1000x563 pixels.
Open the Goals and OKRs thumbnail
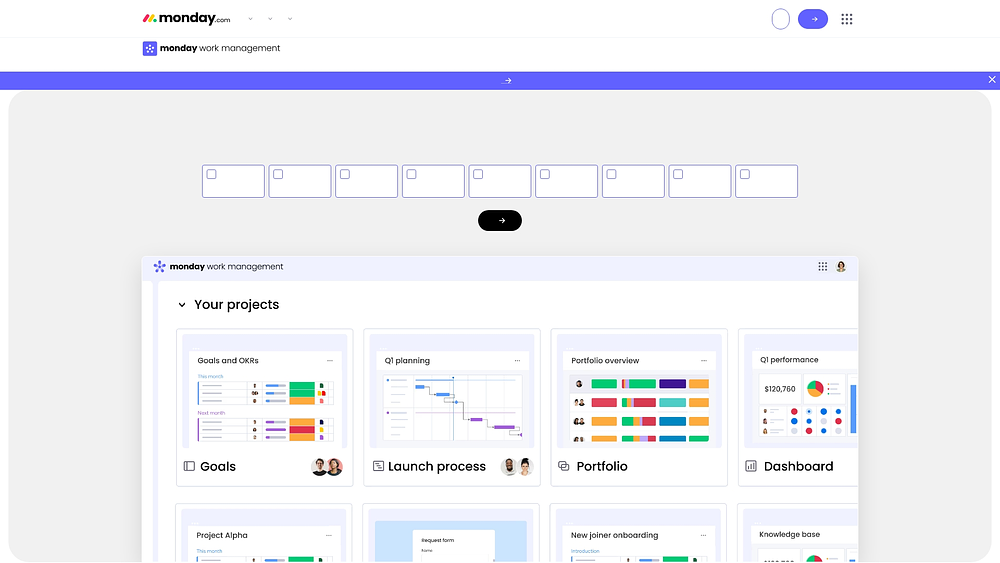click(x=265, y=391)
